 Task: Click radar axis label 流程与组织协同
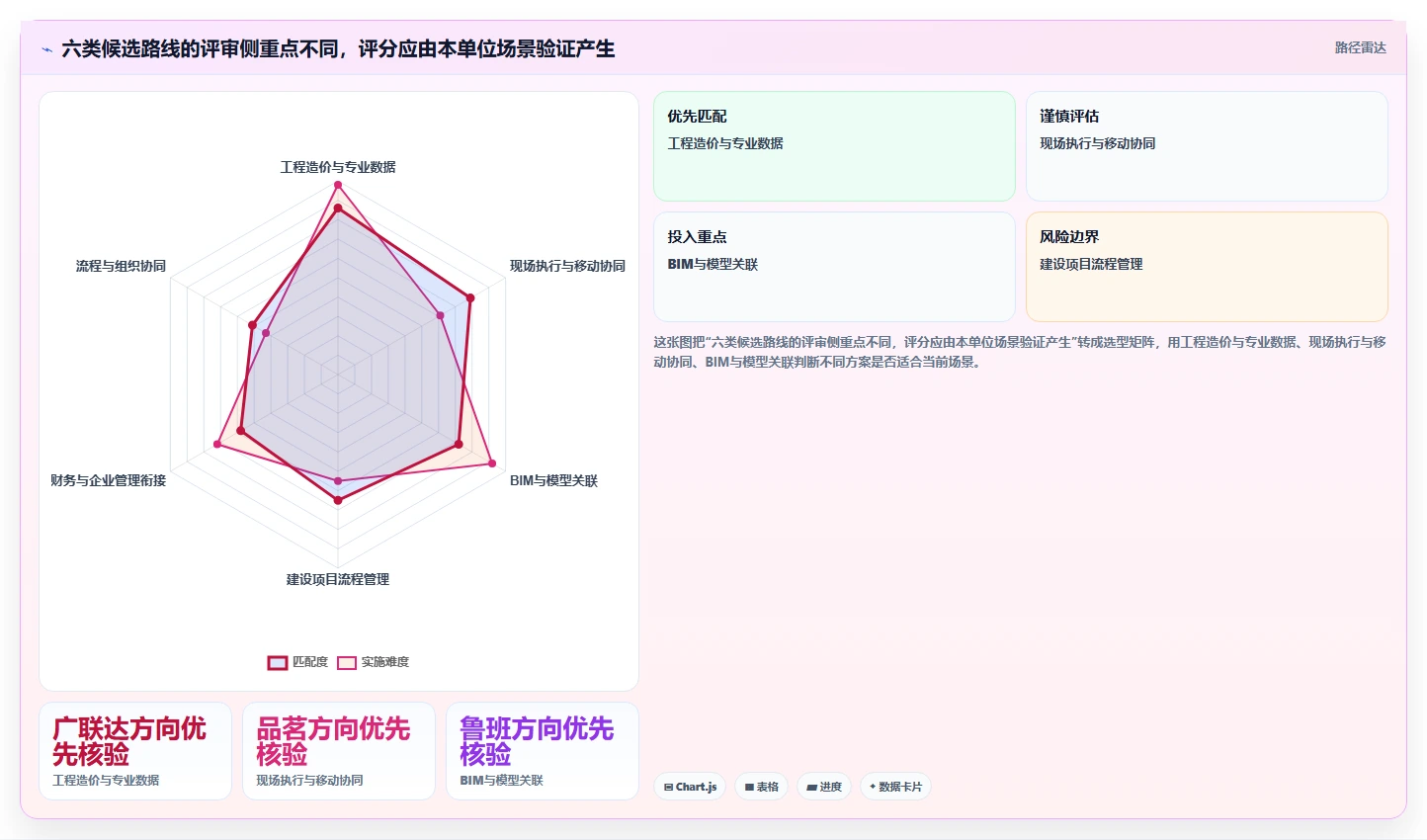[121, 266]
